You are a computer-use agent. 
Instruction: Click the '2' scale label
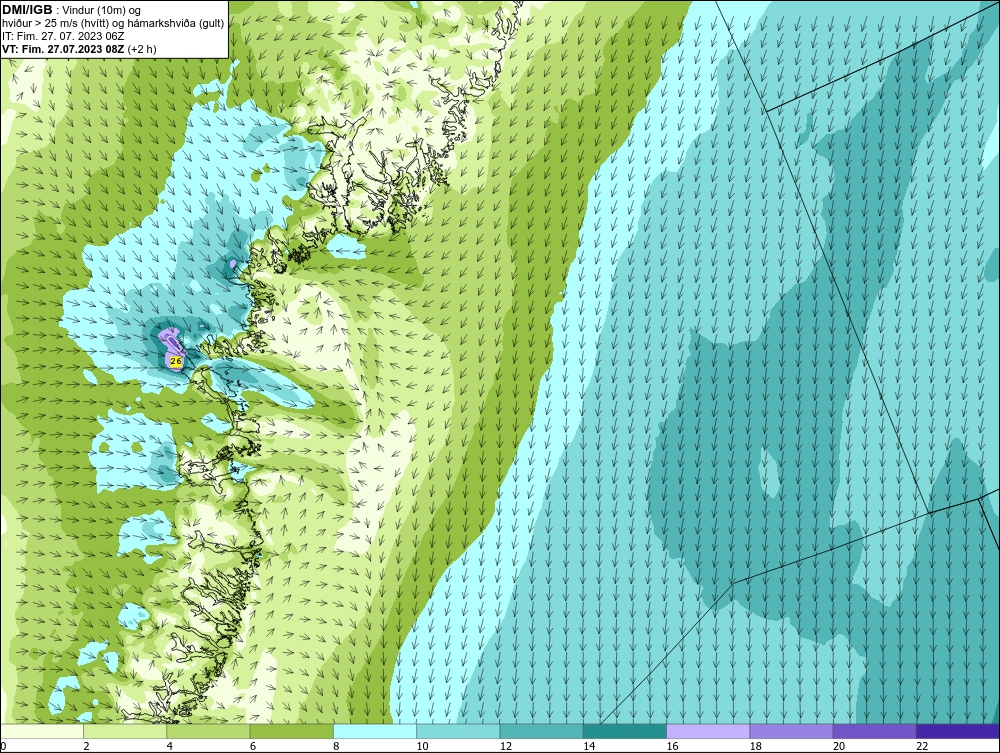point(86,747)
